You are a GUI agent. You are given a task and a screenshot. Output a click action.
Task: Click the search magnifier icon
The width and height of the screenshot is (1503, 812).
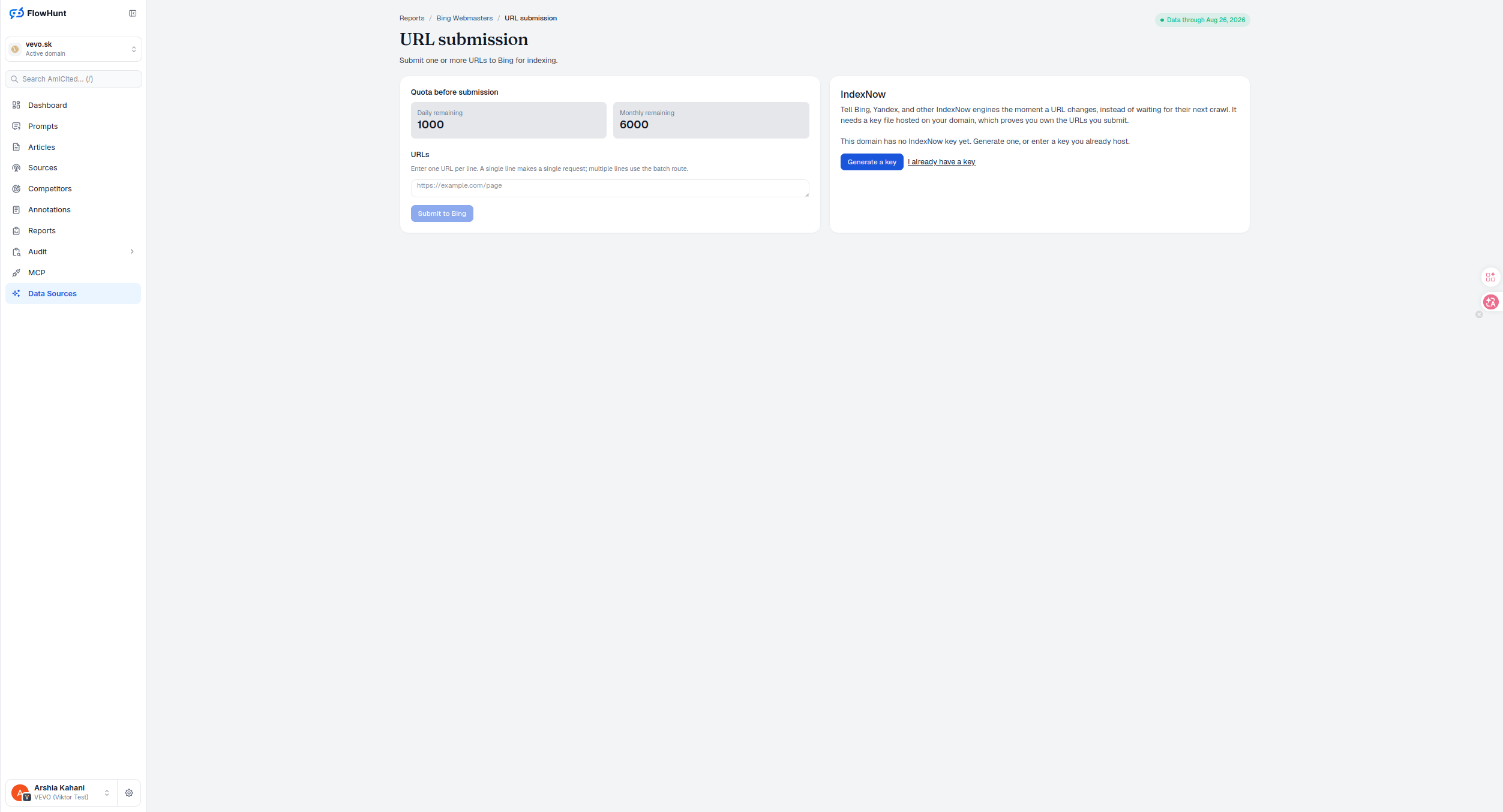[x=14, y=79]
